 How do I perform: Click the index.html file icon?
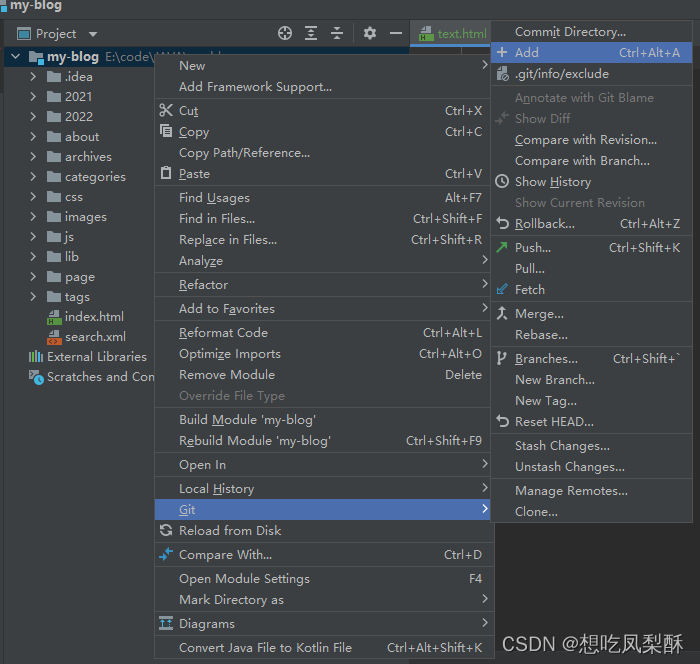pos(54,317)
